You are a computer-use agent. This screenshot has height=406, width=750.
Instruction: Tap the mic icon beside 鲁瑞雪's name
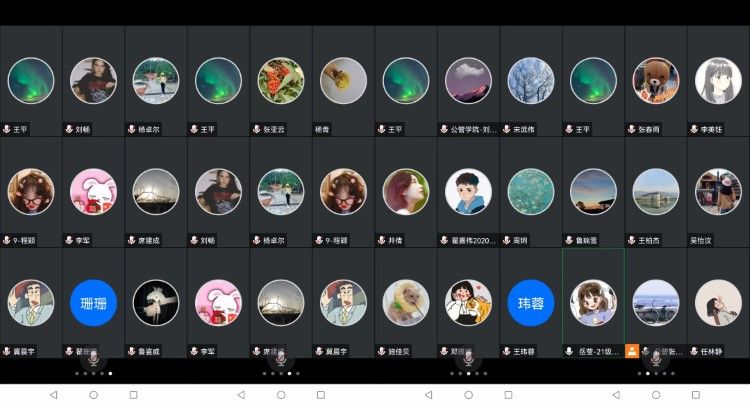pyautogui.click(x=569, y=240)
